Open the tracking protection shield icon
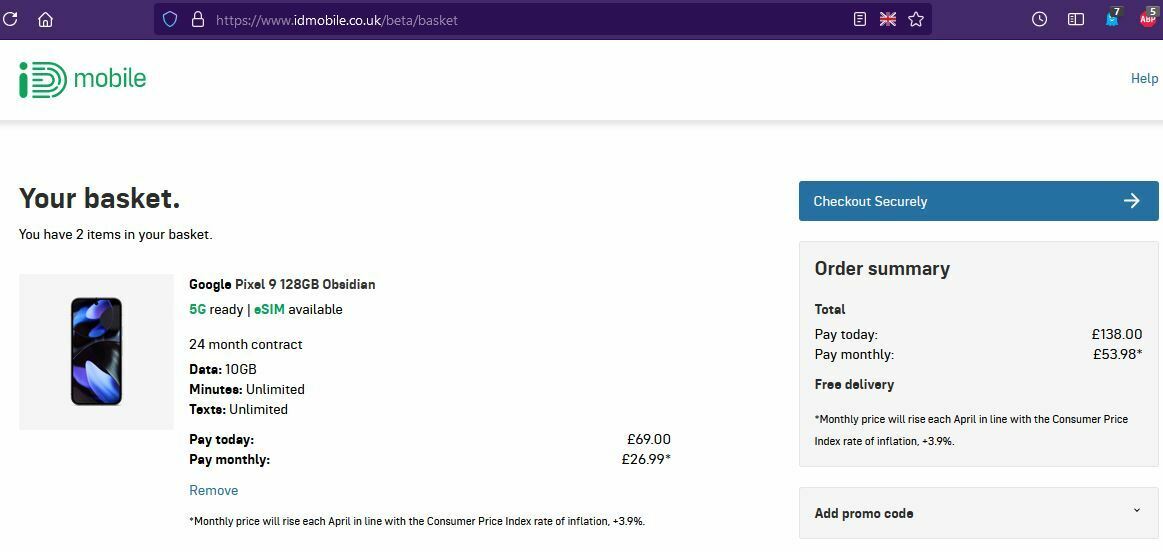This screenshot has width=1163, height=552. (x=170, y=19)
